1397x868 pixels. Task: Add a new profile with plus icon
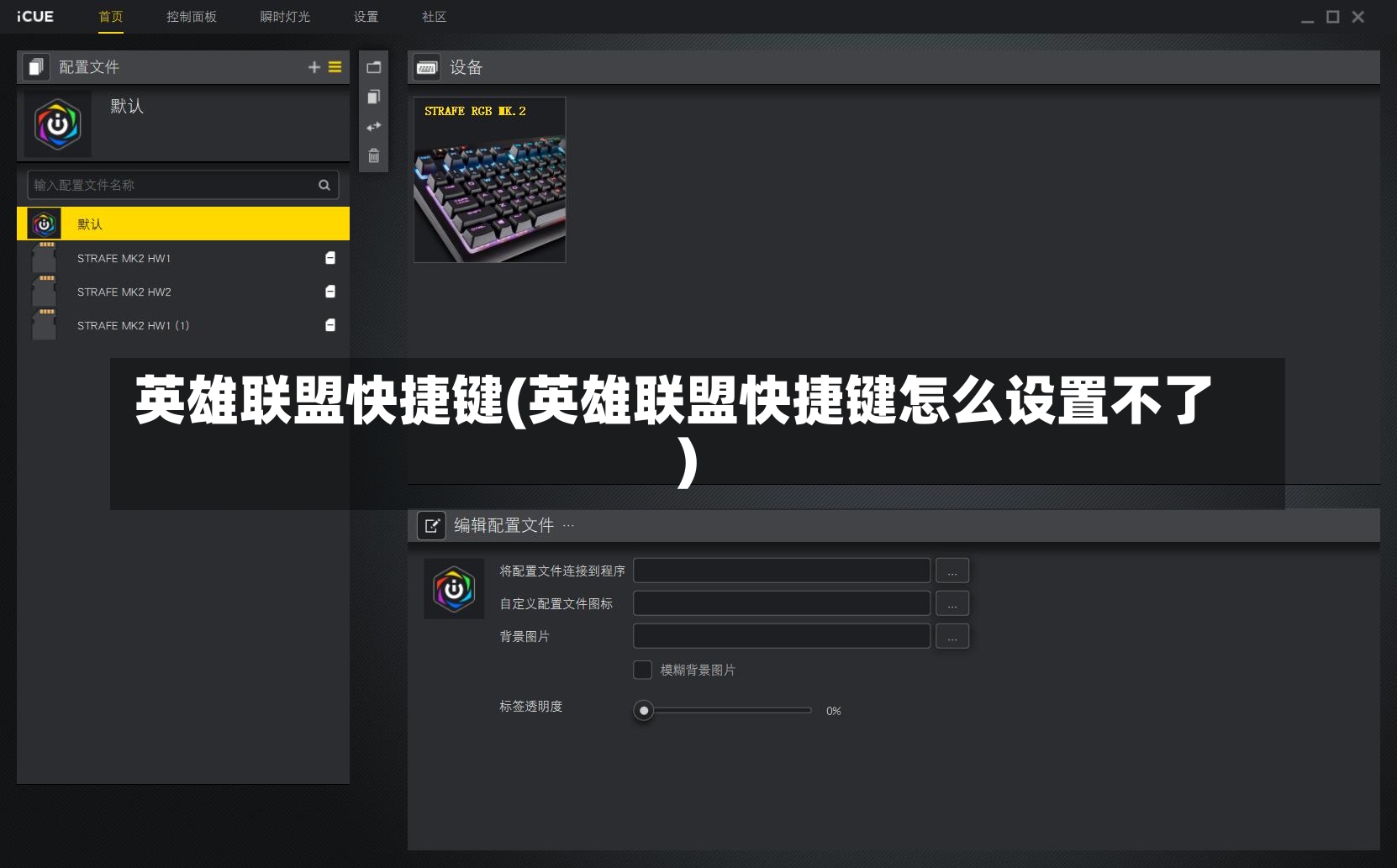point(314,67)
